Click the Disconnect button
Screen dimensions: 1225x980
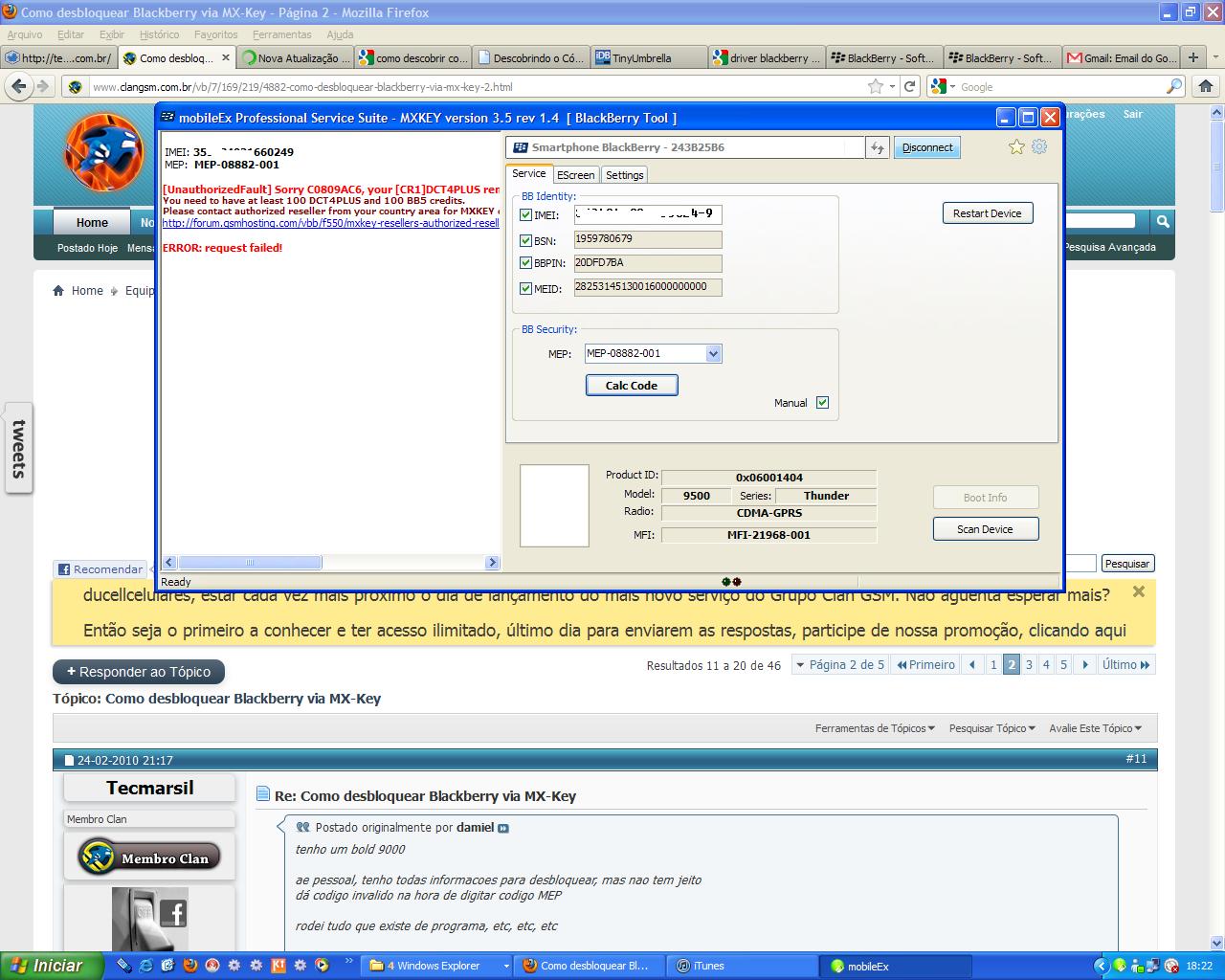point(927,147)
